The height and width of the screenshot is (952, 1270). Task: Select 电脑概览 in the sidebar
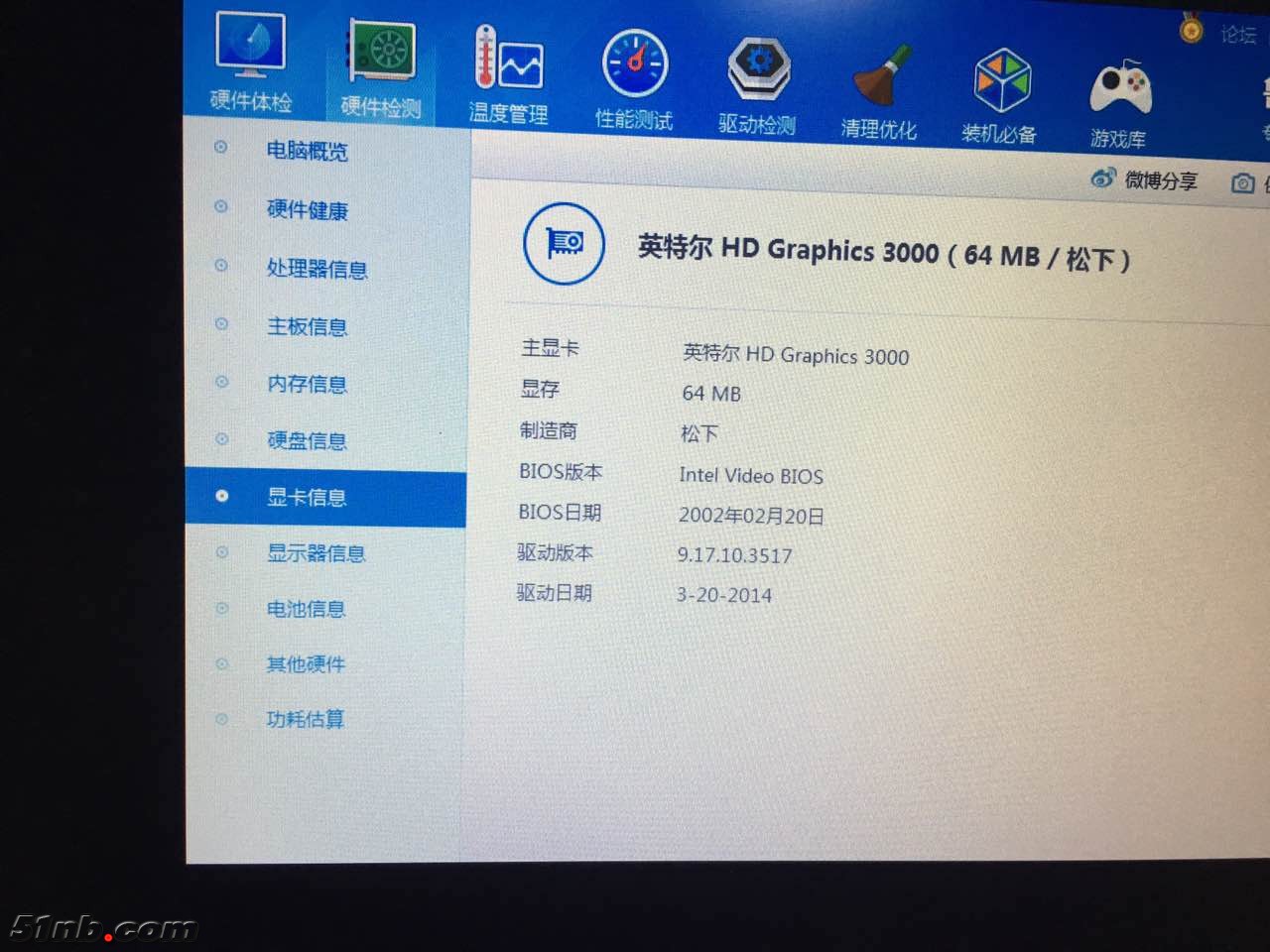307,151
